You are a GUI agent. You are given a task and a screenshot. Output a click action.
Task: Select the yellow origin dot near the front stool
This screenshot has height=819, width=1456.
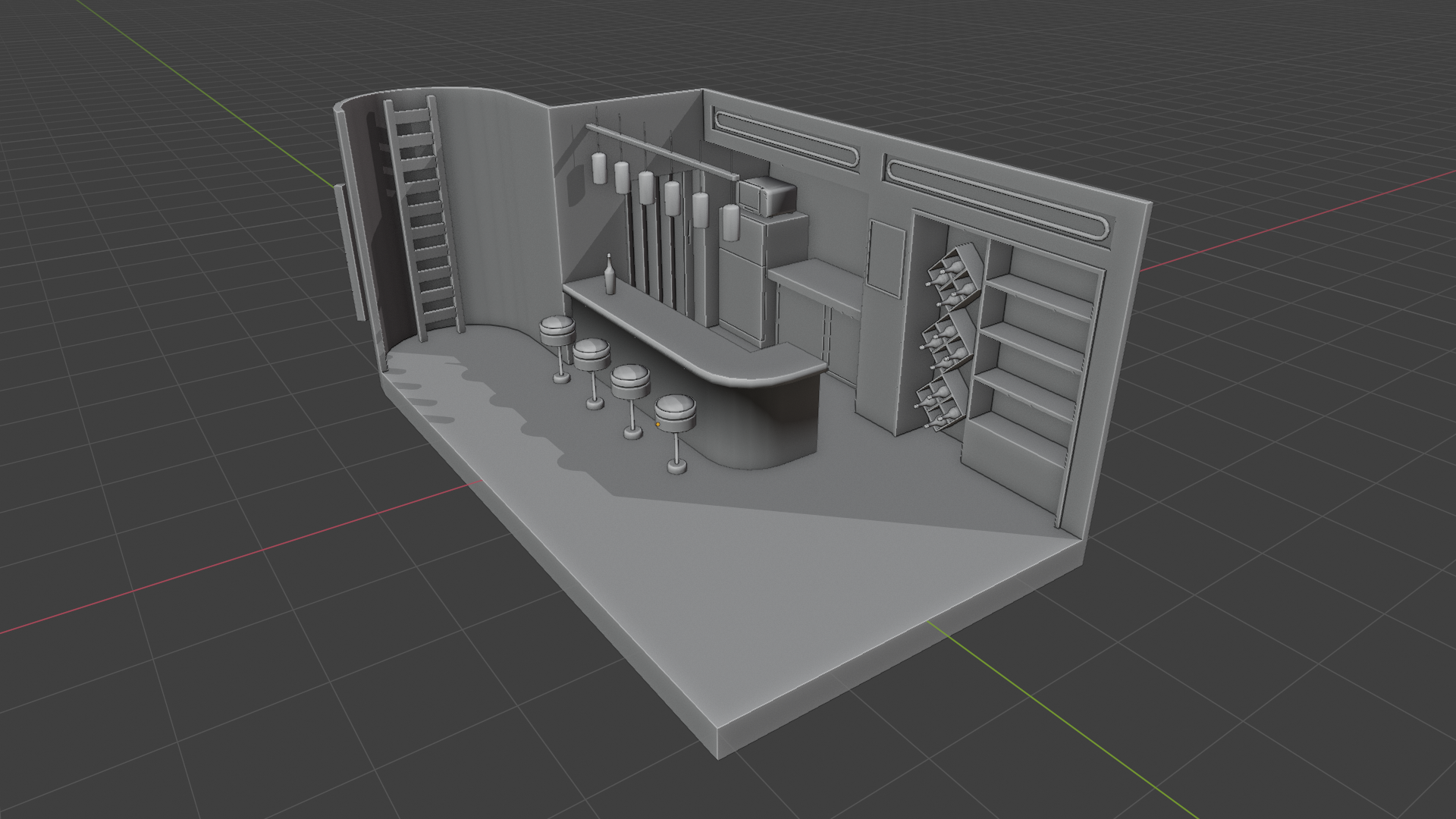point(657,425)
